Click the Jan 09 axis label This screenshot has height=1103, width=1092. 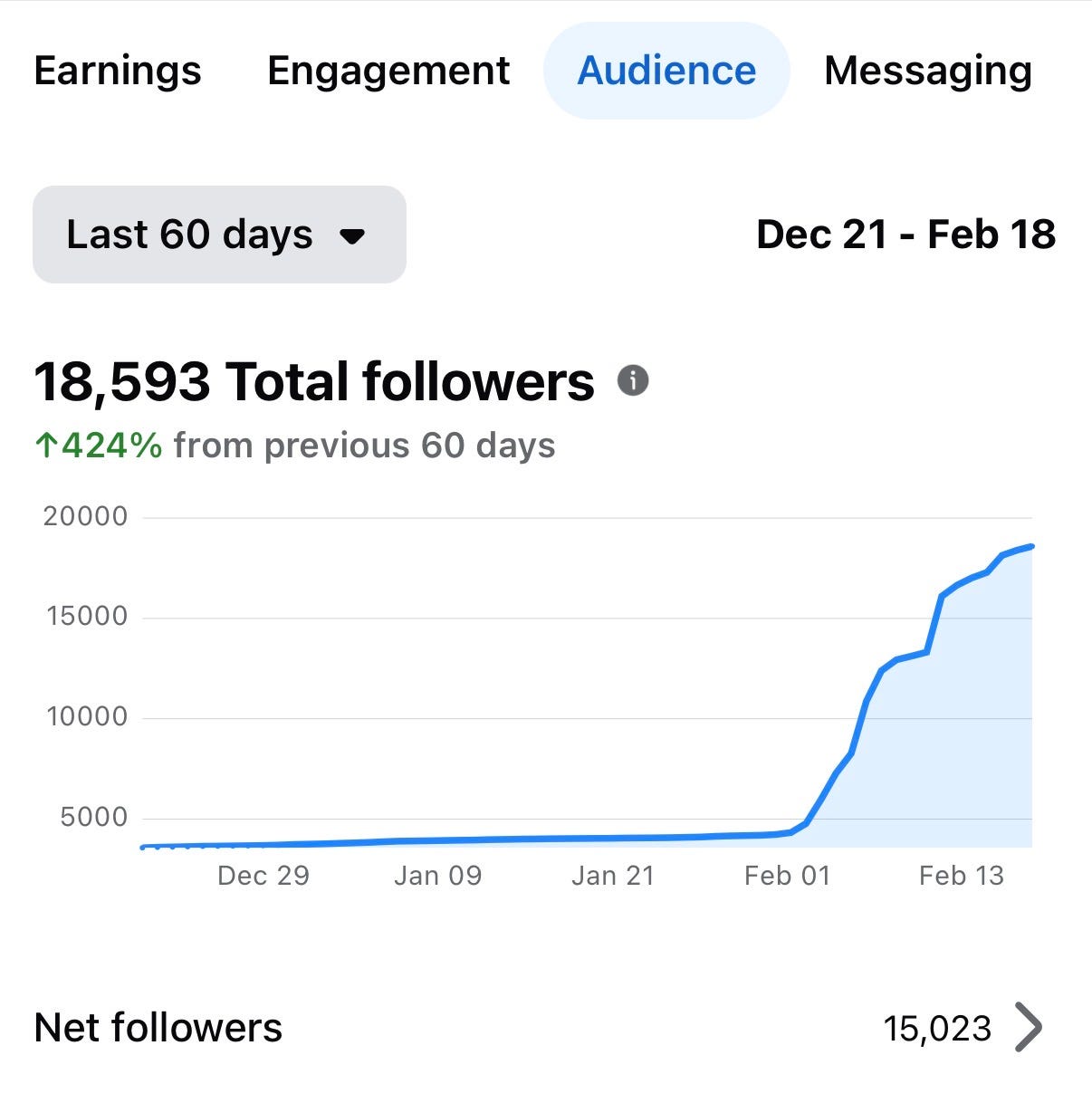pos(437,876)
